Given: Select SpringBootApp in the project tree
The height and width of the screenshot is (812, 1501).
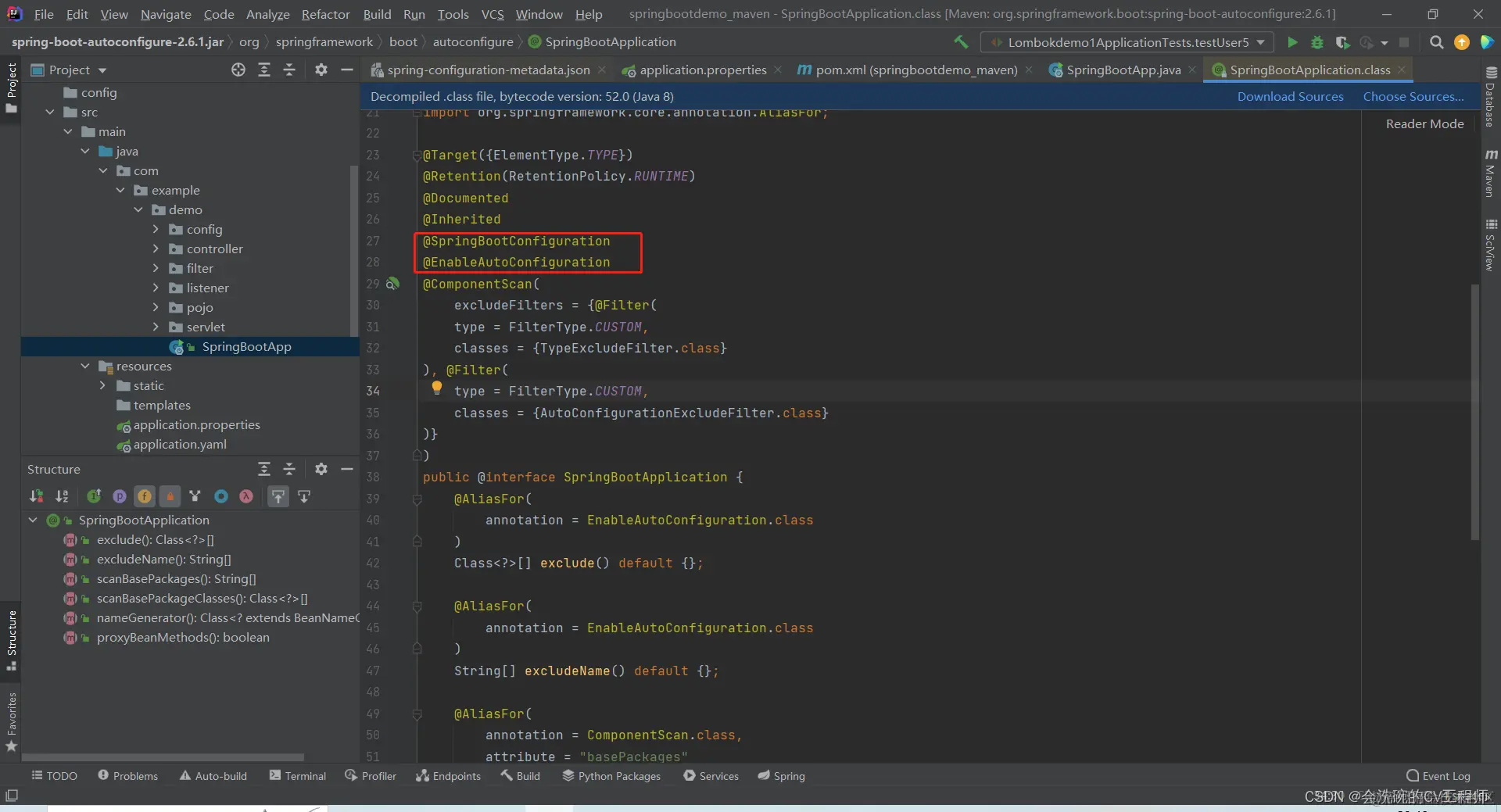Looking at the screenshot, I should click(x=190, y=347).
